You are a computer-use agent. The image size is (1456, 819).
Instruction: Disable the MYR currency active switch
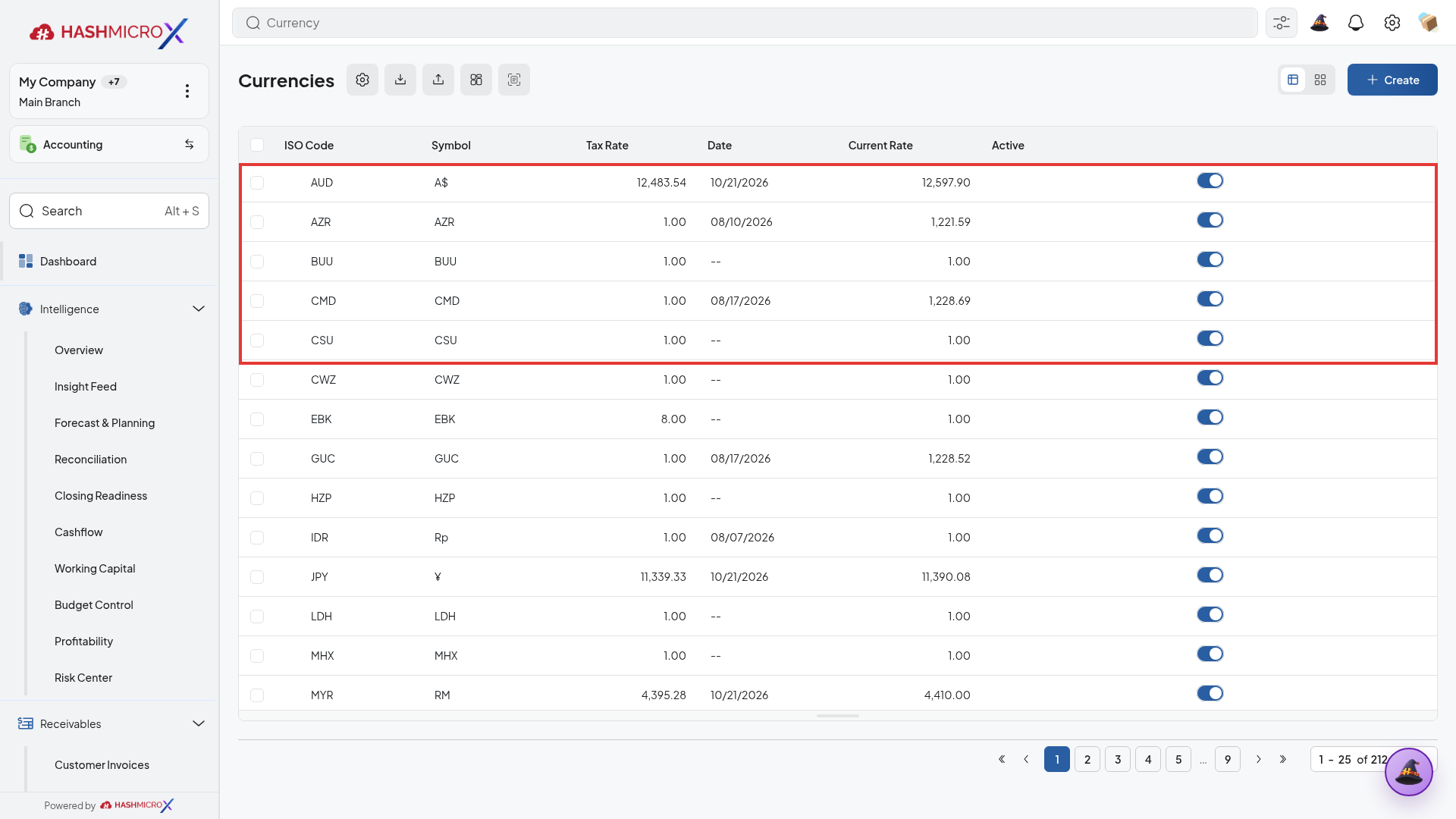[x=1210, y=693]
